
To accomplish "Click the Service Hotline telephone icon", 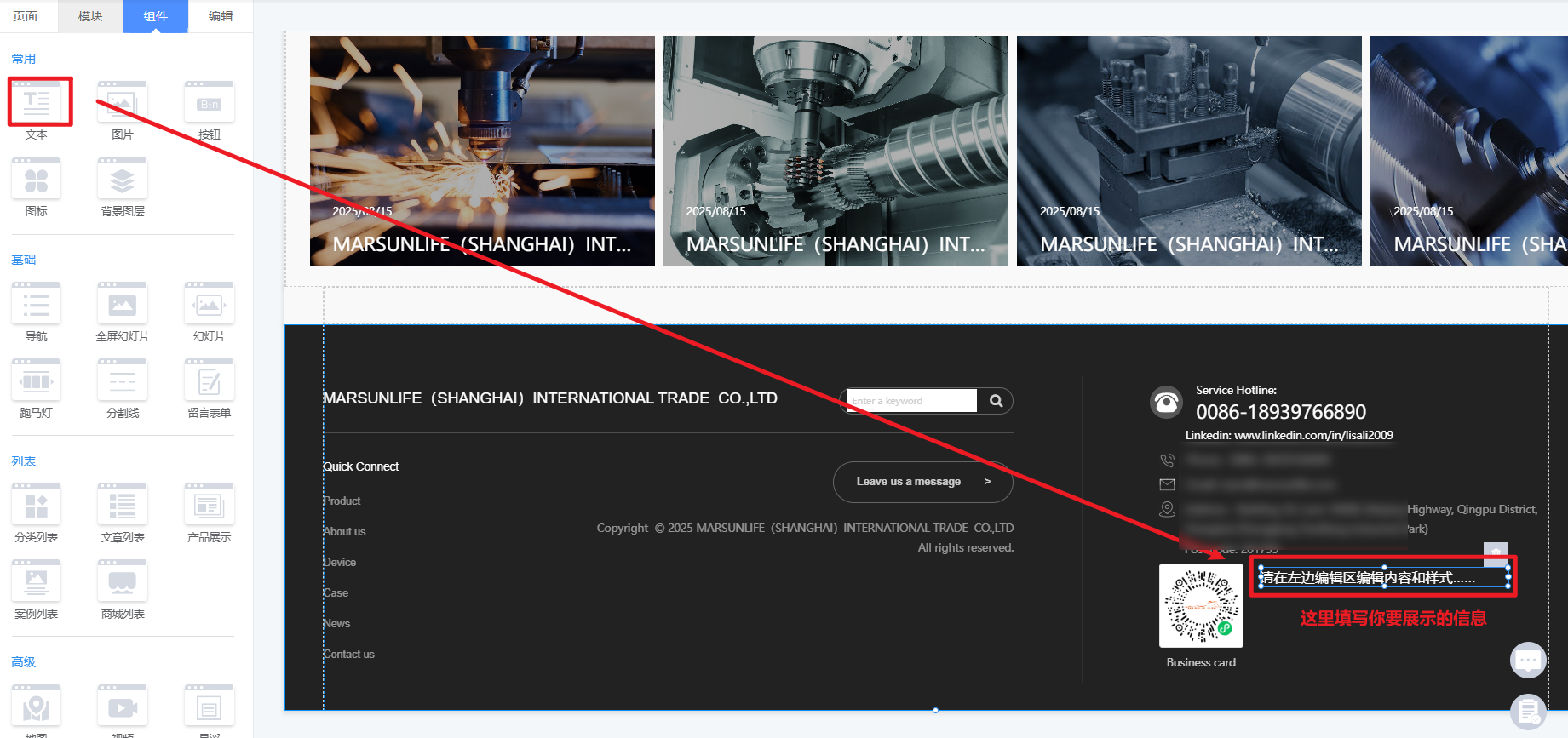I will point(1167,403).
